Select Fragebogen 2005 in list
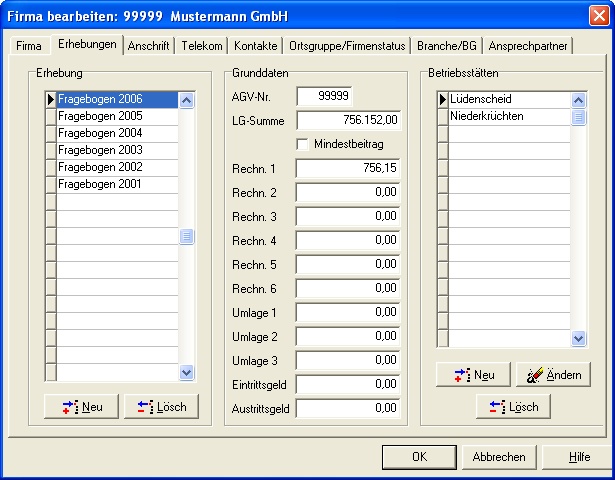 tap(117, 116)
